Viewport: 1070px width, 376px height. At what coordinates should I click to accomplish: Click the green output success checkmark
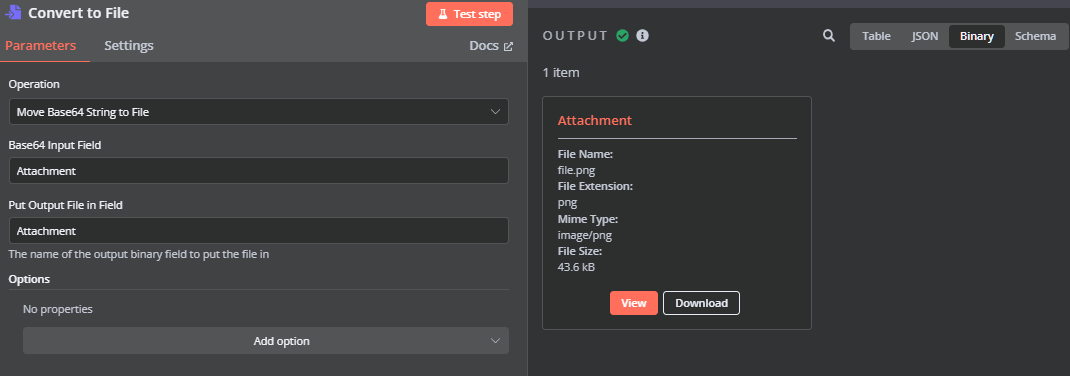click(622, 35)
